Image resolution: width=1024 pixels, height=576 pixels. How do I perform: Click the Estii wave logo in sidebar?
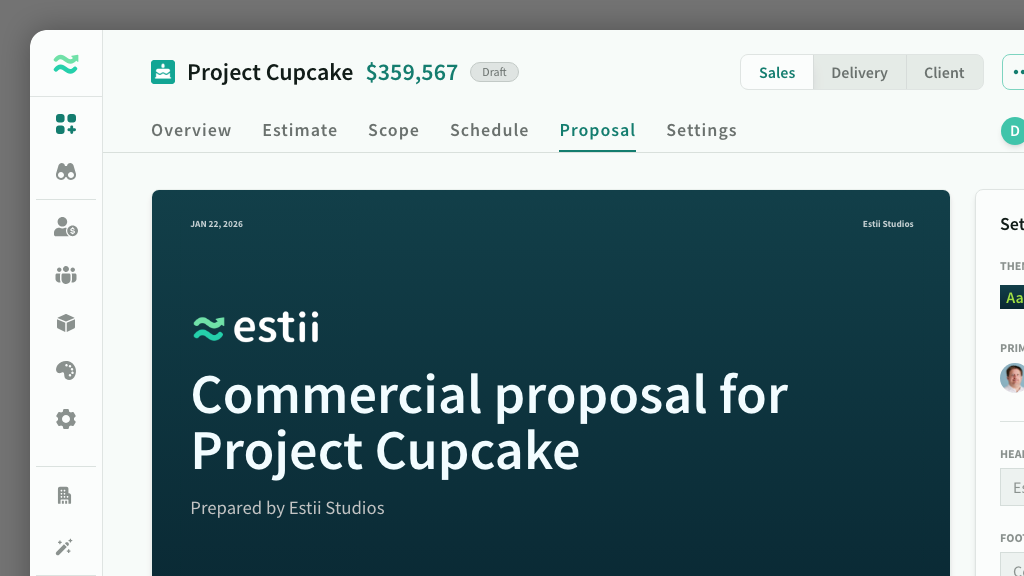(x=66, y=65)
